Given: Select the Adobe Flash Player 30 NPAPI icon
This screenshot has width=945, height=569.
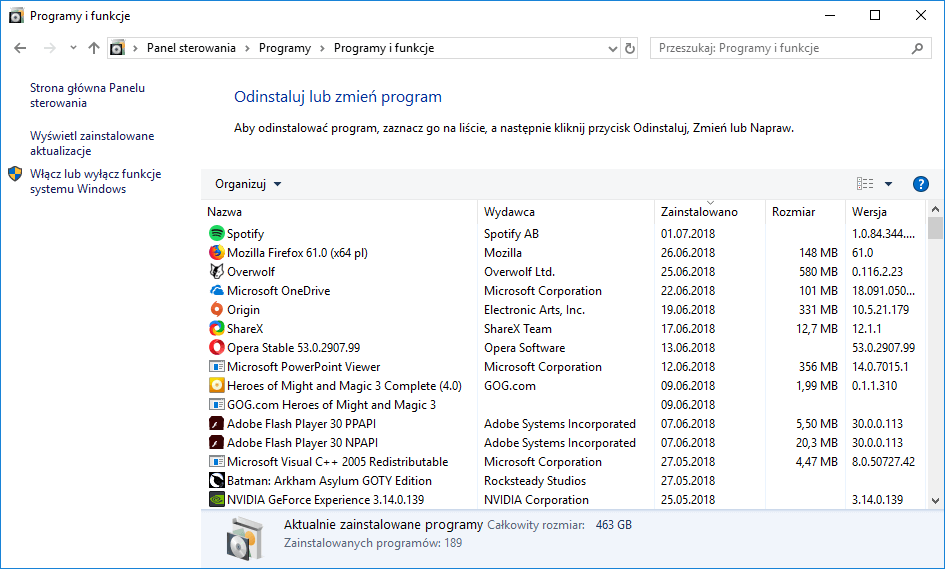Looking at the screenshot, I should (216, 442).
